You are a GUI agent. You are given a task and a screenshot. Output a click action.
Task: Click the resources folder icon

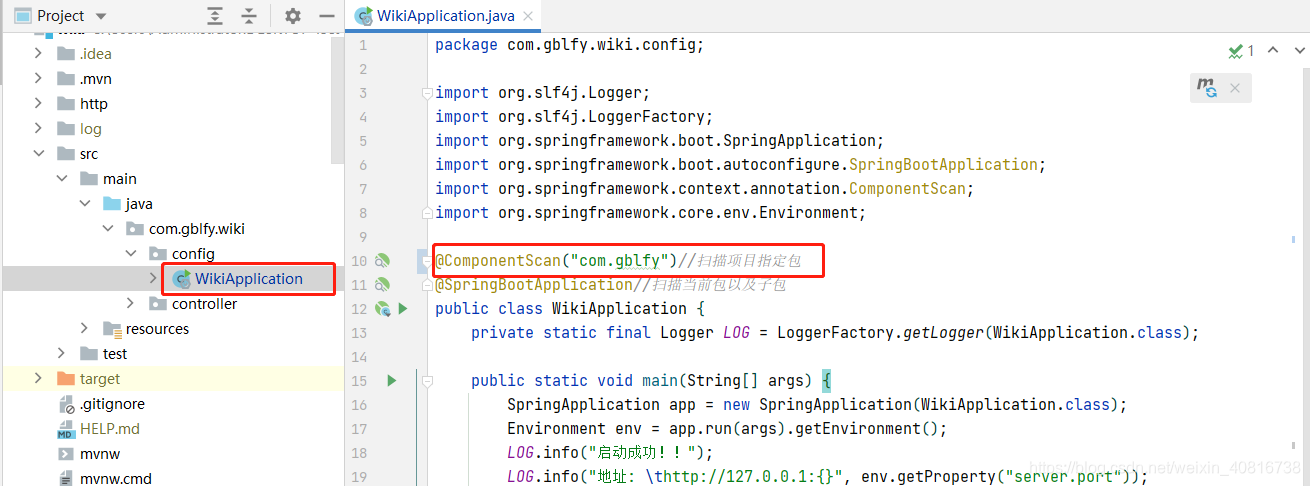coord(112,329)
